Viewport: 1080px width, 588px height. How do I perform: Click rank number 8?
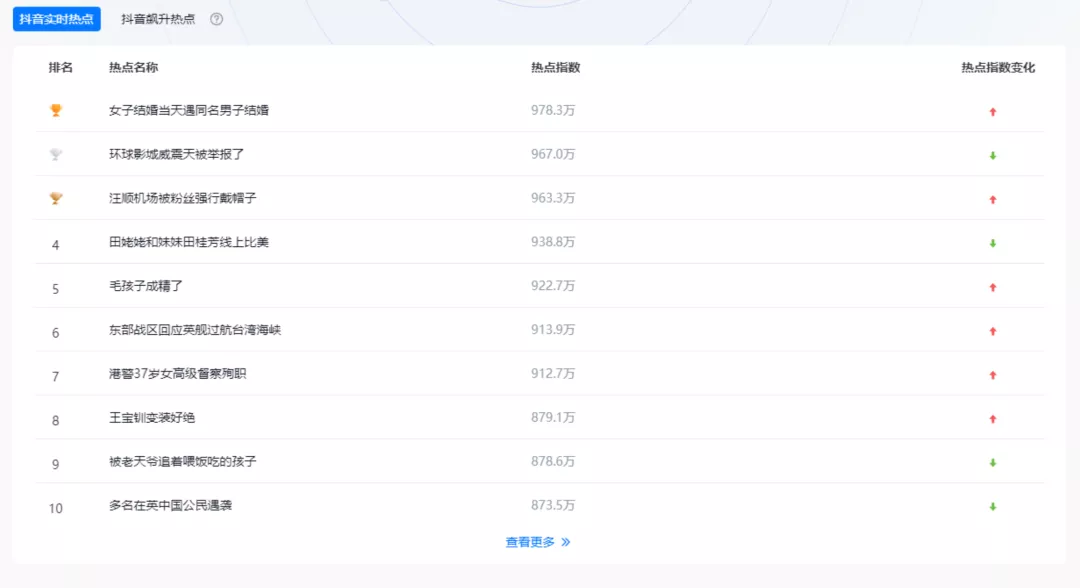(56, 421)
